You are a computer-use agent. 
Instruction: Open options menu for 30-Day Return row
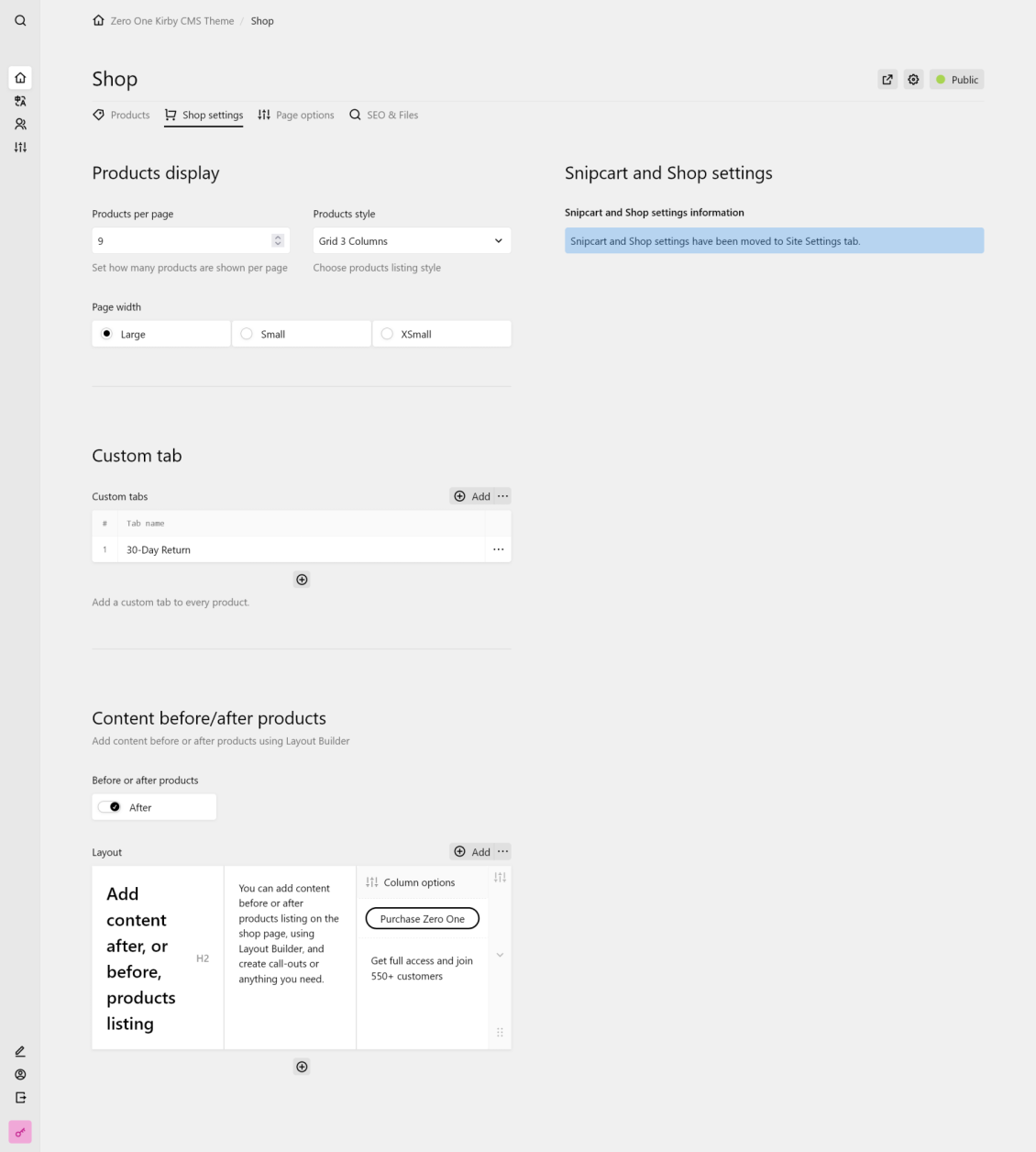(x=498, y=549)
